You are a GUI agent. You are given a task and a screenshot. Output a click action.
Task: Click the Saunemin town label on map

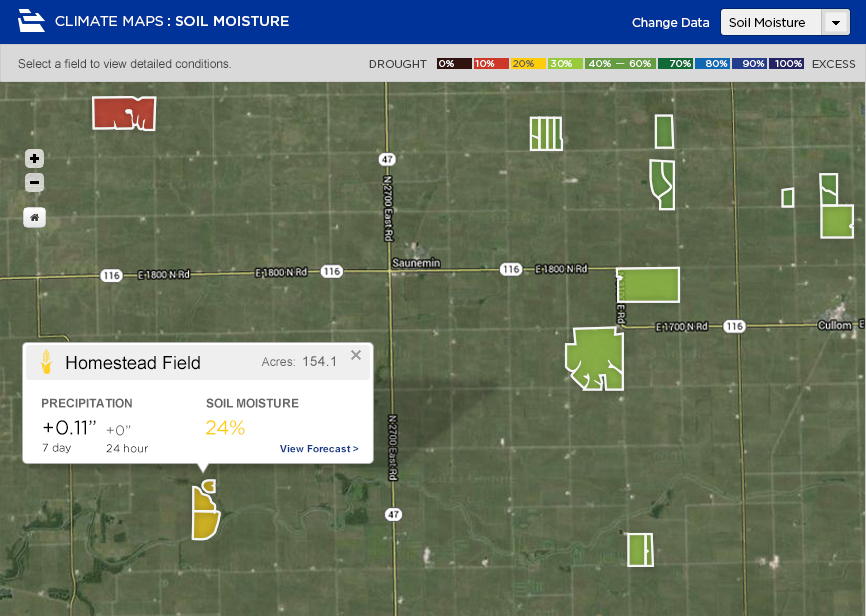click(x=415, y=264)
